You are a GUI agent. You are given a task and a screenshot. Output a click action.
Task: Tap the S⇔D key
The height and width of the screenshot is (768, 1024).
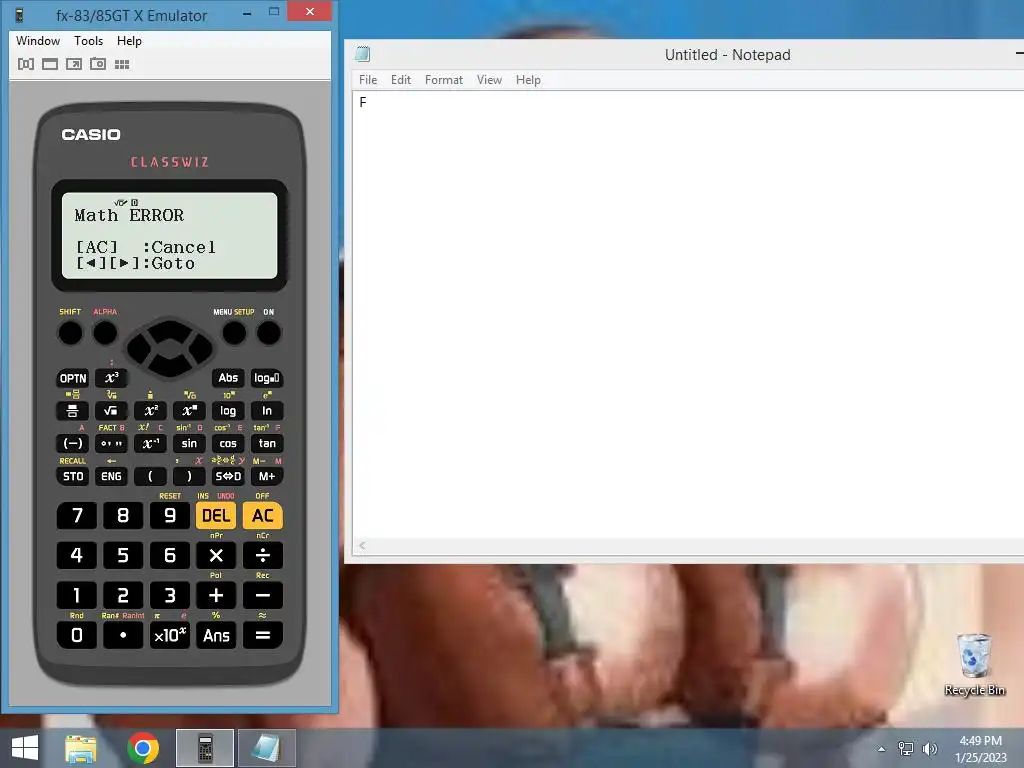point(228,476)
